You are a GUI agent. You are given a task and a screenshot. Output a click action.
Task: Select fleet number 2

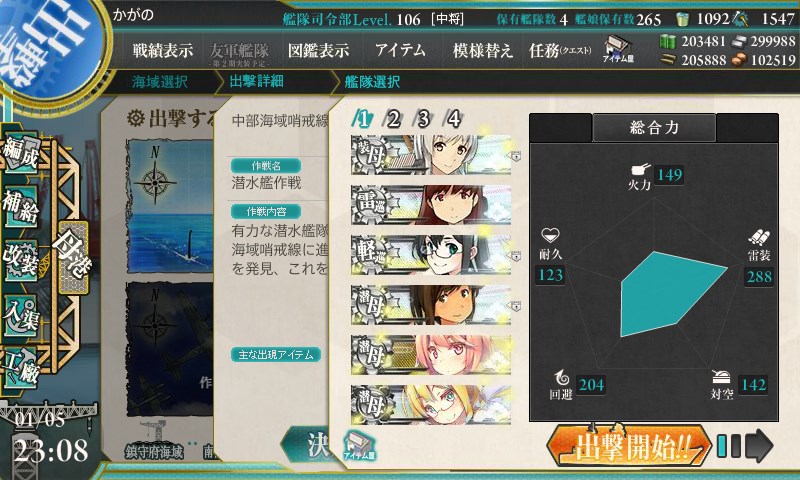click(393, 119)
